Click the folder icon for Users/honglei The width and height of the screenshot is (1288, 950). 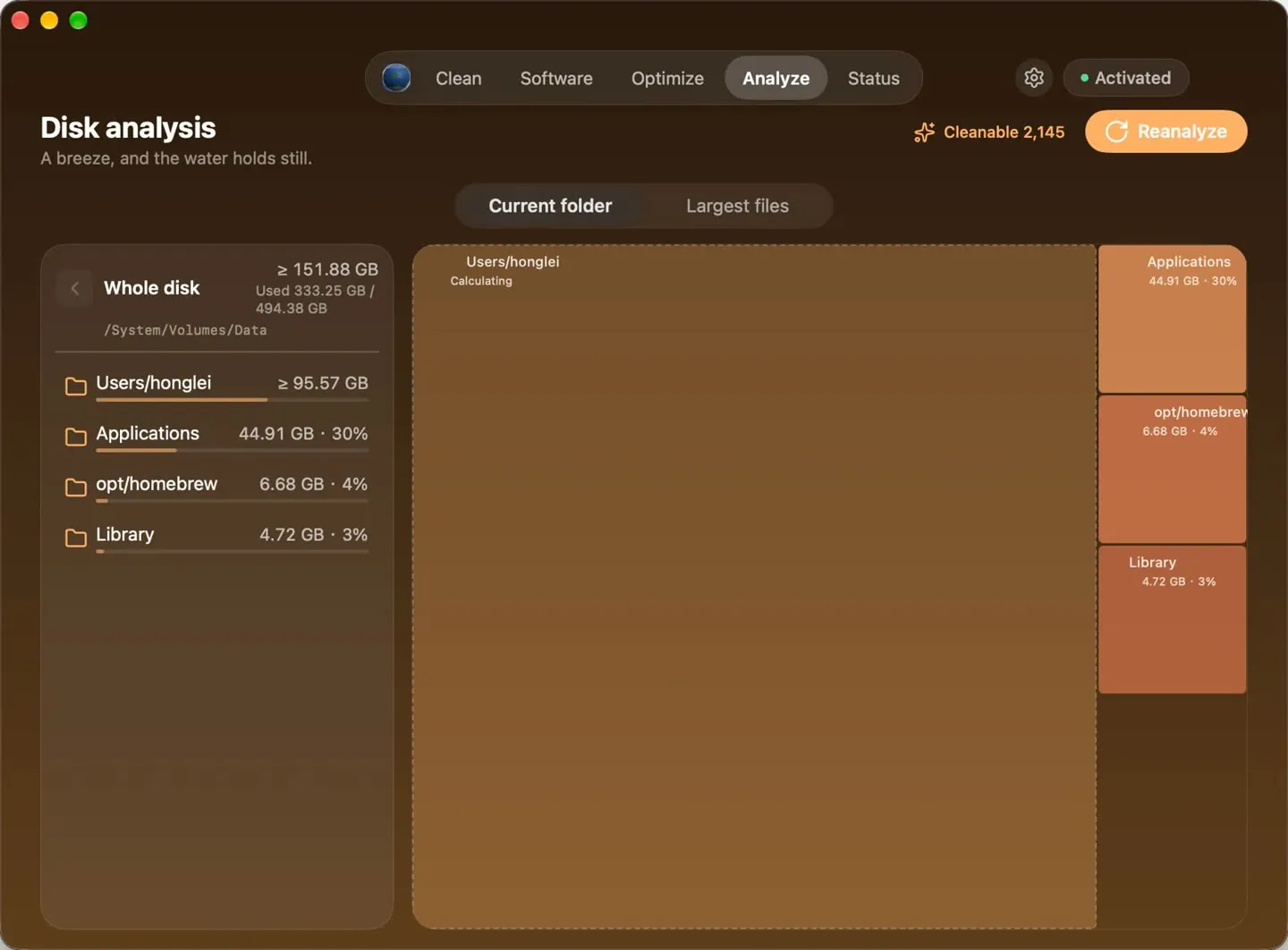[76, 386]
